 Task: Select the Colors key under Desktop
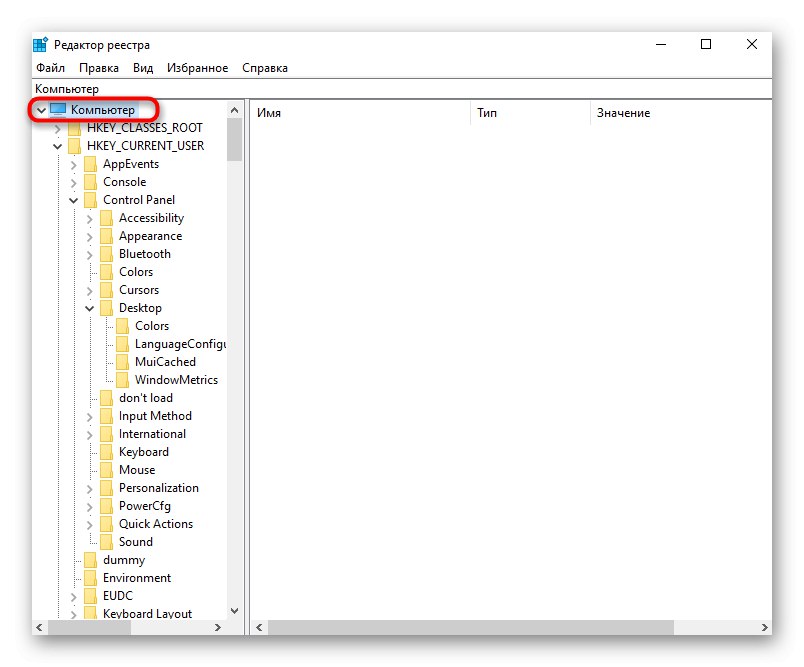[x=152, y=326]
